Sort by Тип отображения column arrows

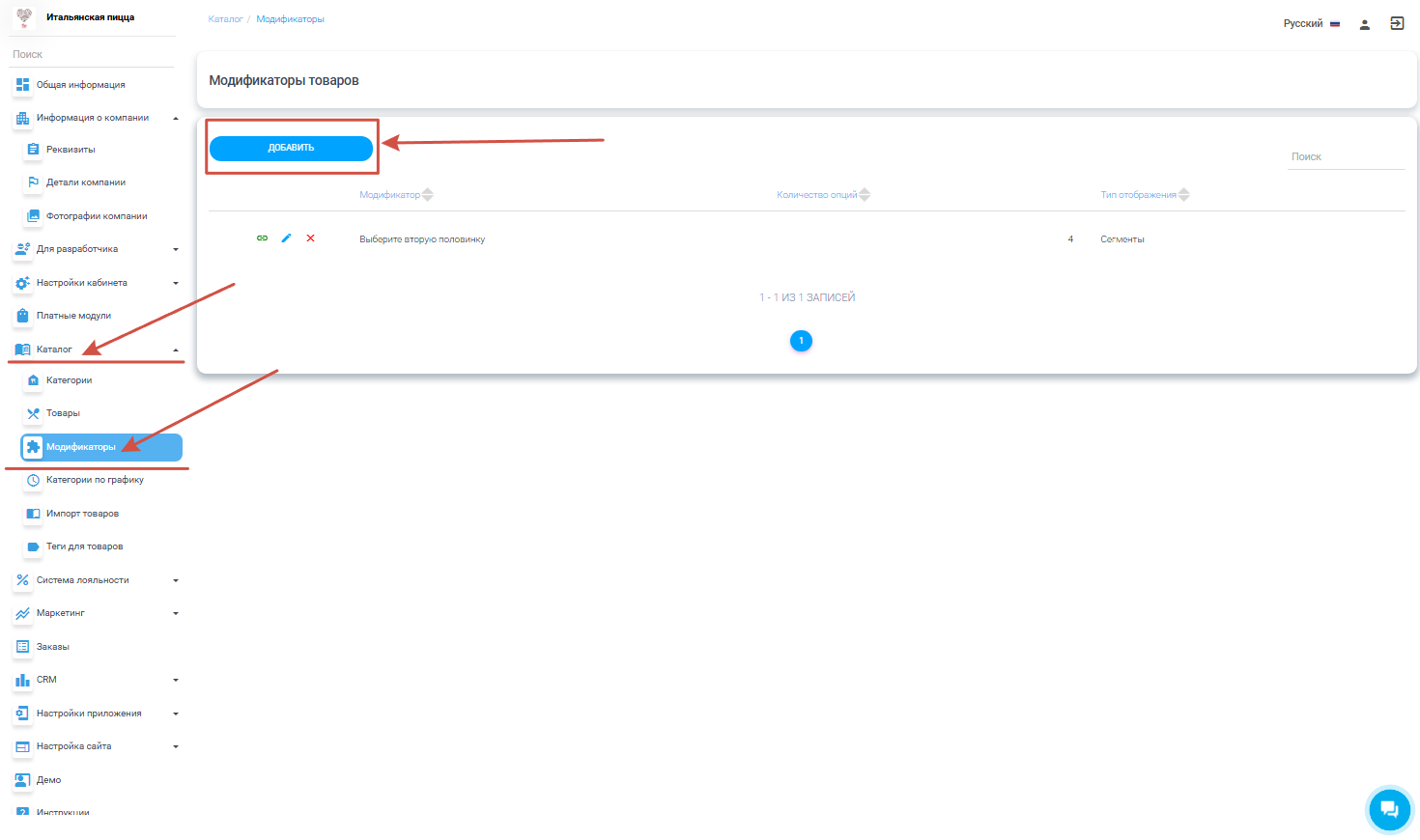click(x=1183, y=195)
